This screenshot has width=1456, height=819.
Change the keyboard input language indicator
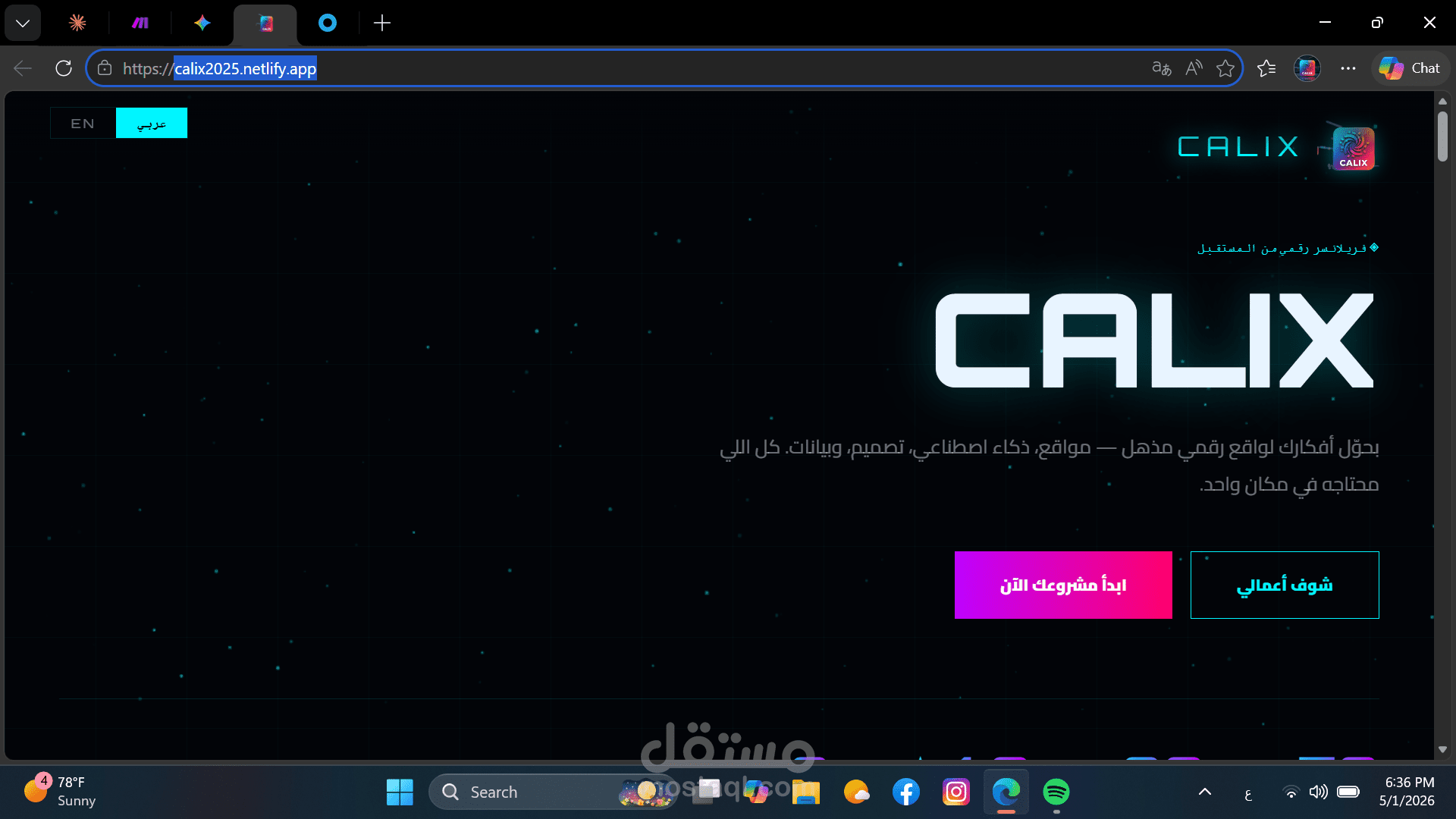pos(1248,793)
